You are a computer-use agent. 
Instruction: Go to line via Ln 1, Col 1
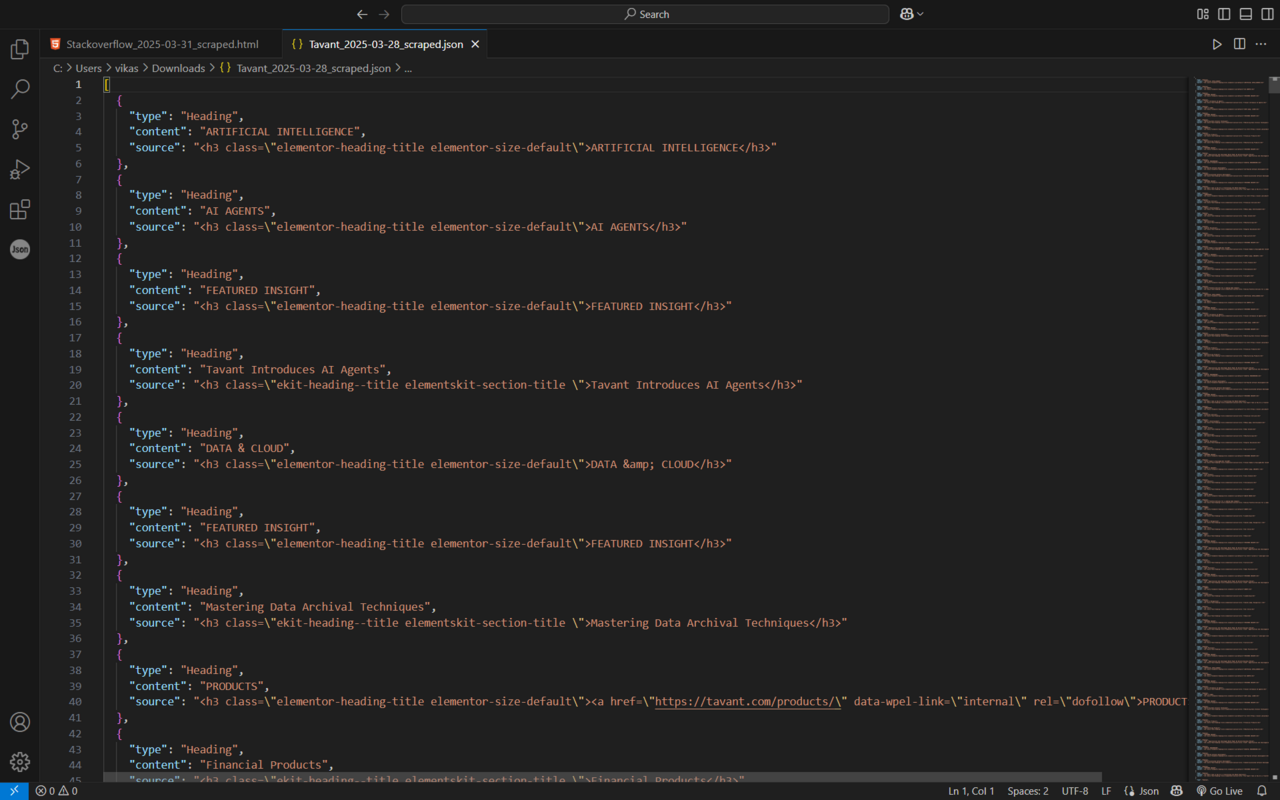tap(971, 791)
